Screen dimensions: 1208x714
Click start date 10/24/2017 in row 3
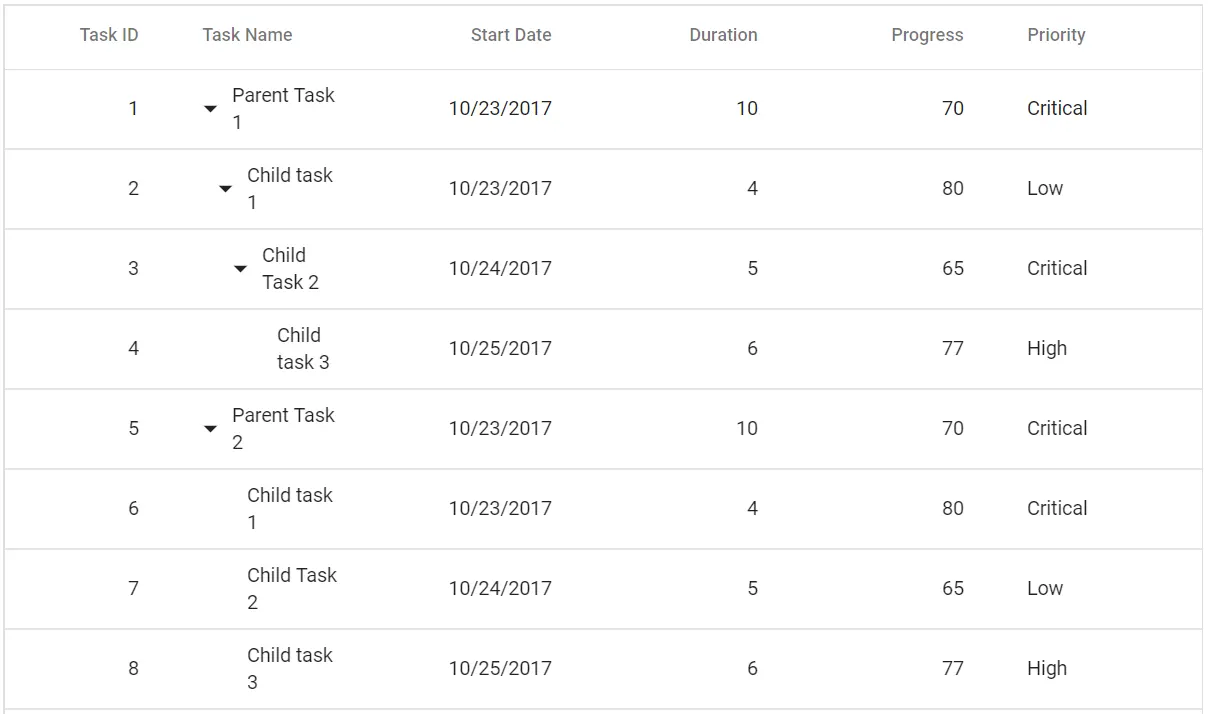(x=499, y=269)
